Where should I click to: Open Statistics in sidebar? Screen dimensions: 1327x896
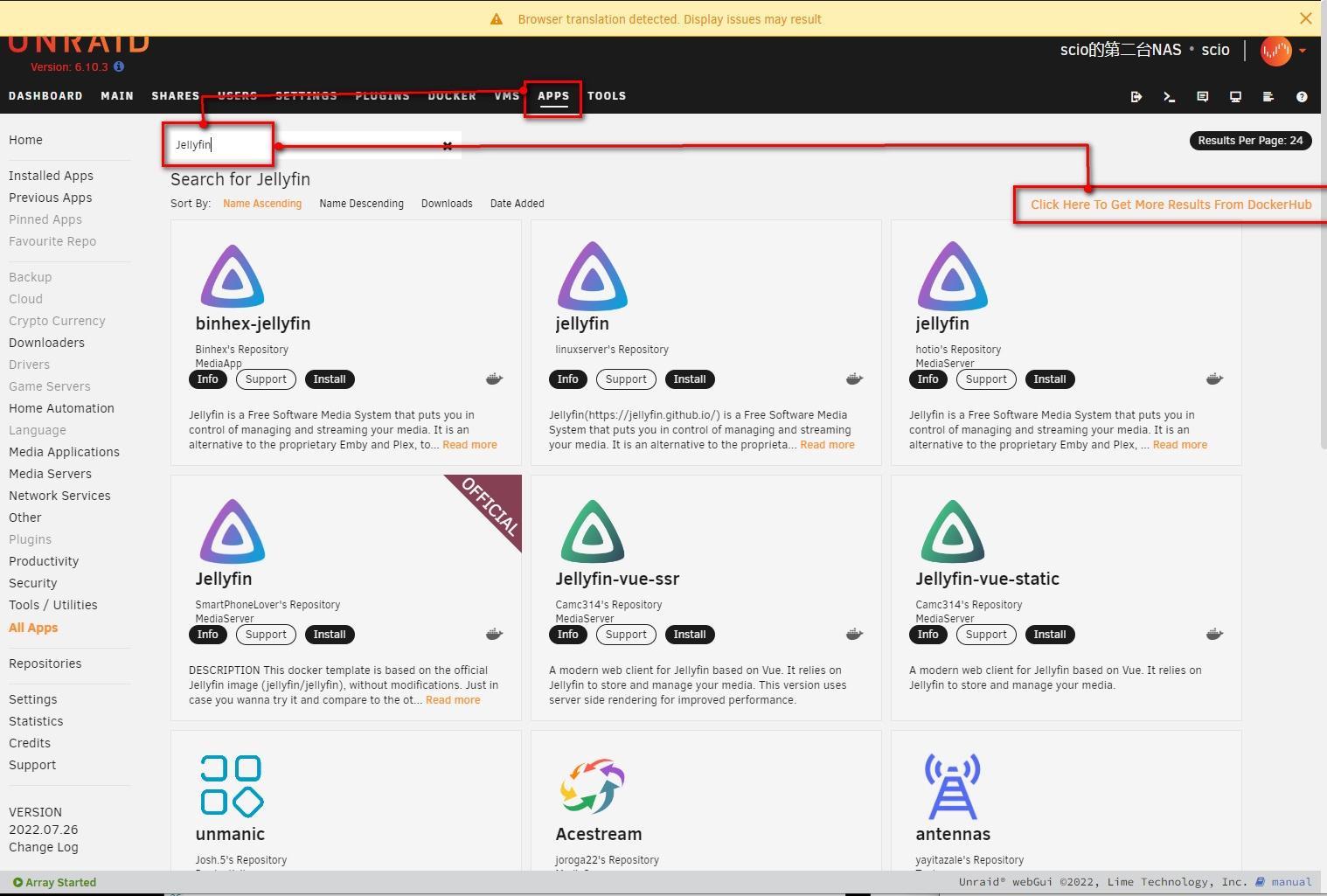36,721
